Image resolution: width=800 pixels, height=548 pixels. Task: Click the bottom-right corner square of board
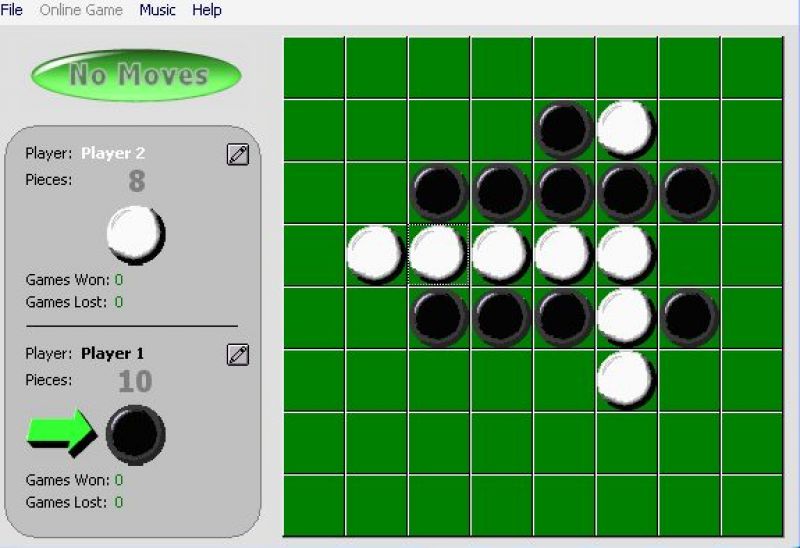[x=753, y=506]
